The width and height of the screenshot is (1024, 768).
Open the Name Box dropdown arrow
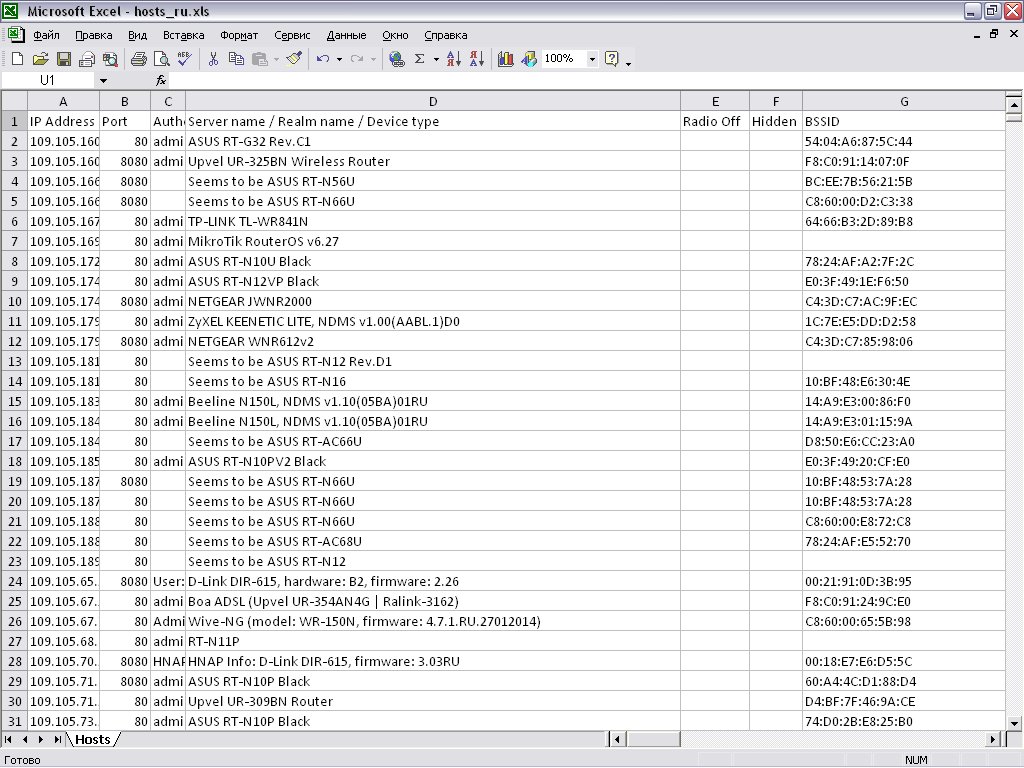click(103, 80)
